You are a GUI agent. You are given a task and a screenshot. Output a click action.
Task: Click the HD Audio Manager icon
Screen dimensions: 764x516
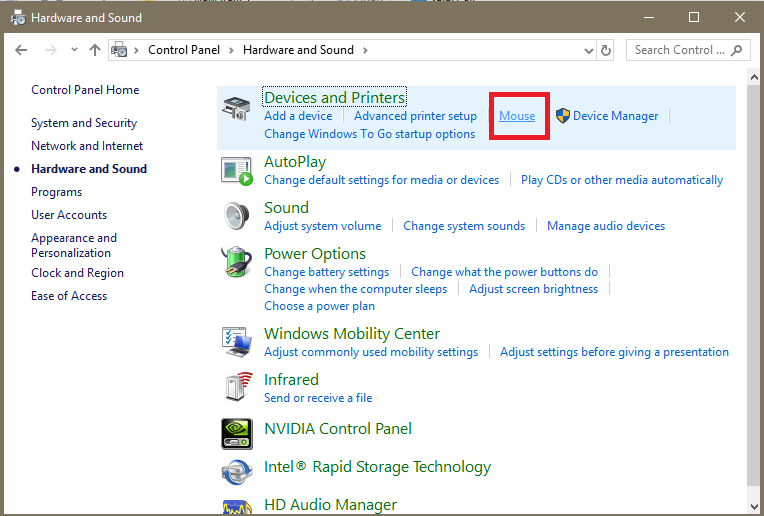pos(237,507)
